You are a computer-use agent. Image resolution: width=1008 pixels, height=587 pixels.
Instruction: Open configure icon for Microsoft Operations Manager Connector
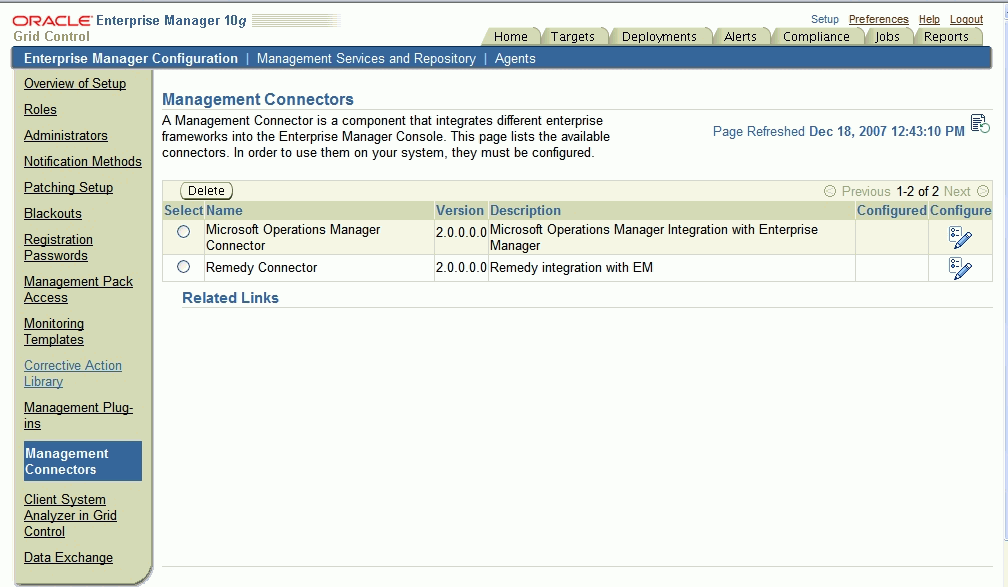[x=960, y=237]
